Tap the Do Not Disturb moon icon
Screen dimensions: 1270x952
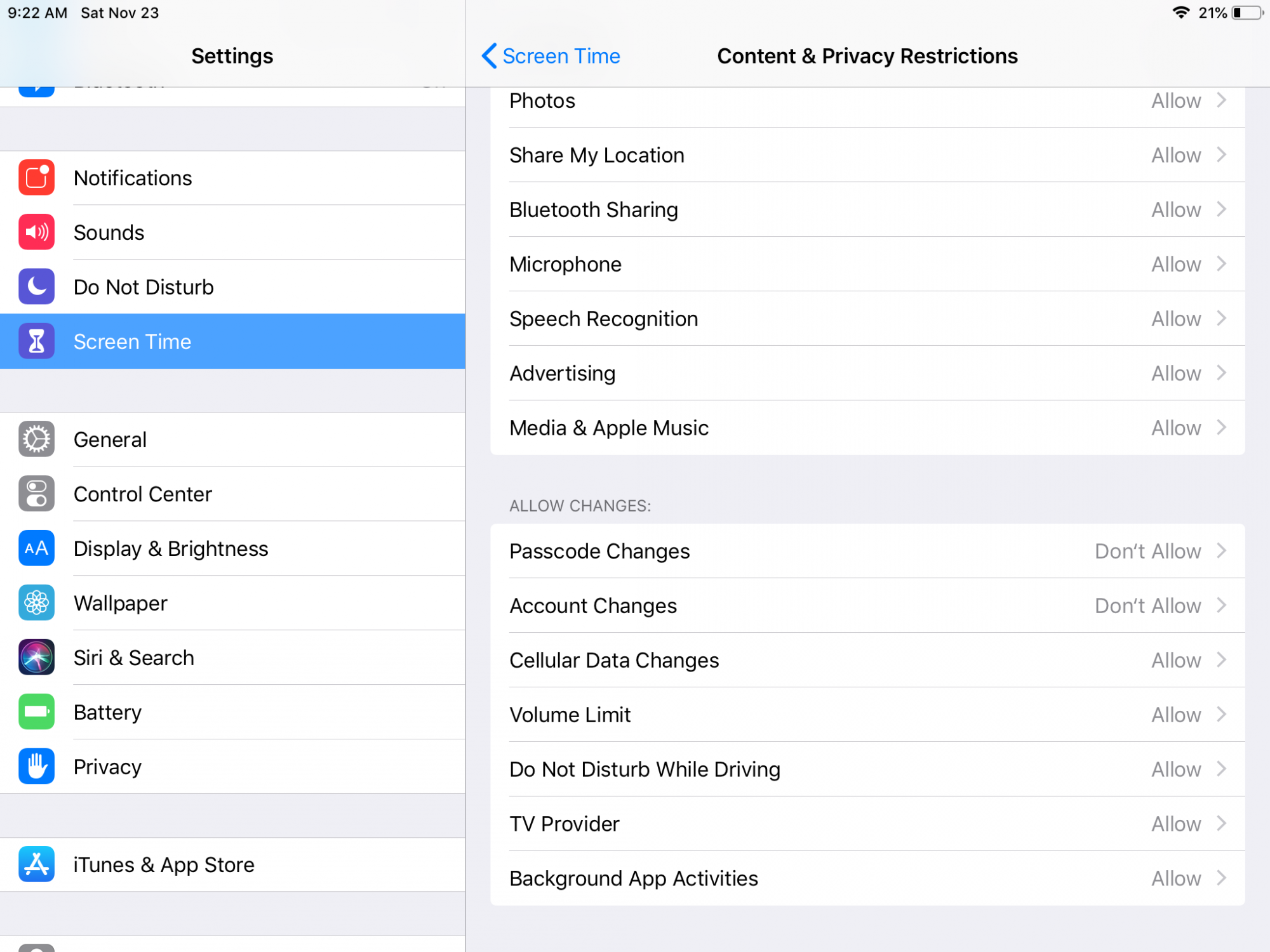coord(36,287)
